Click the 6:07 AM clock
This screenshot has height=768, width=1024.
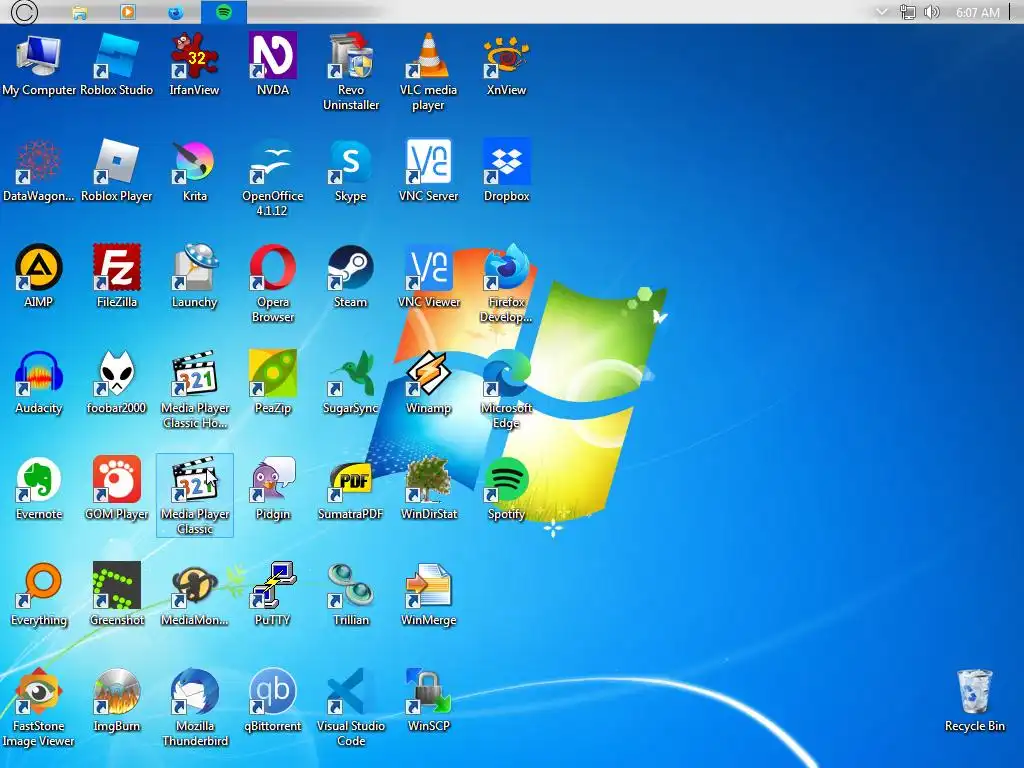(x=977, y=12)
